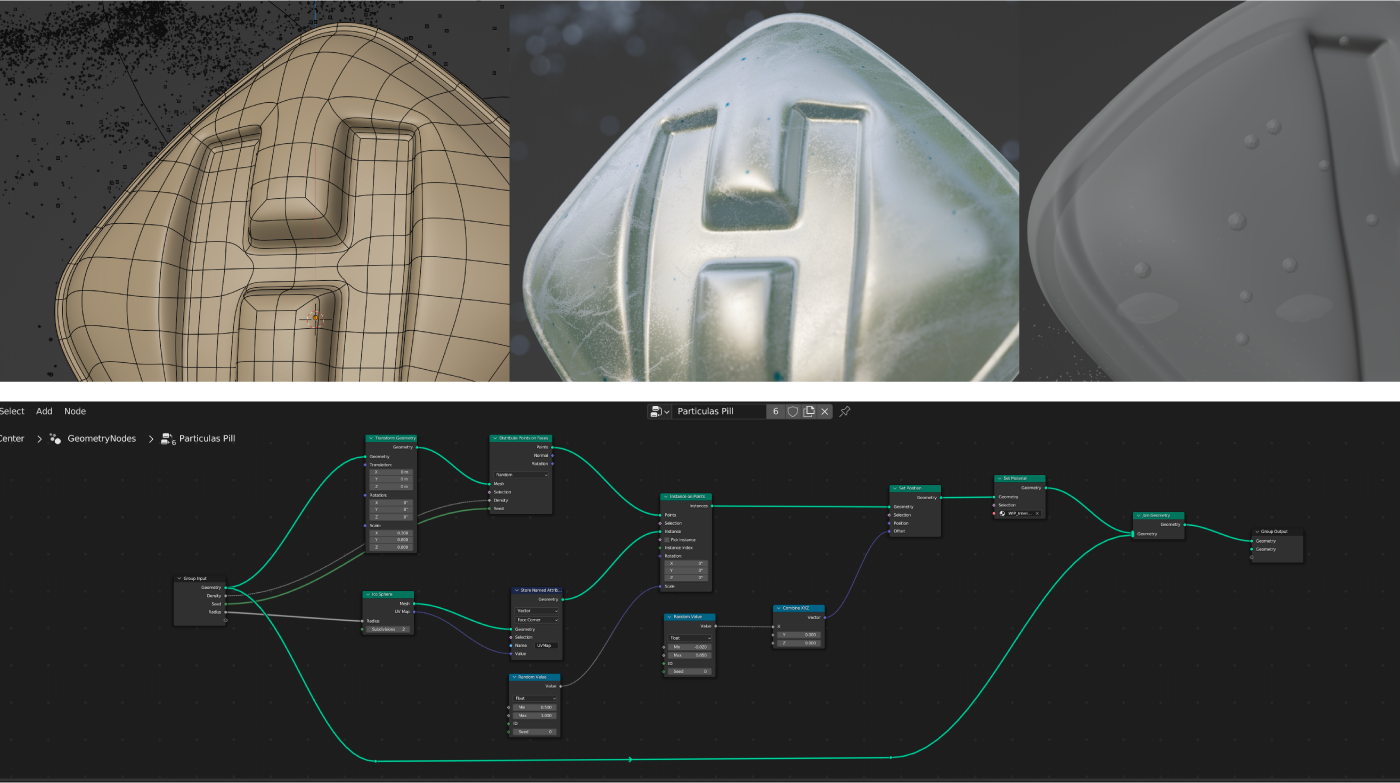The height and width of the screenshot is (783, 1400).
Task: Unlink the Particulas Pill node group
Action: coord(825,411)
